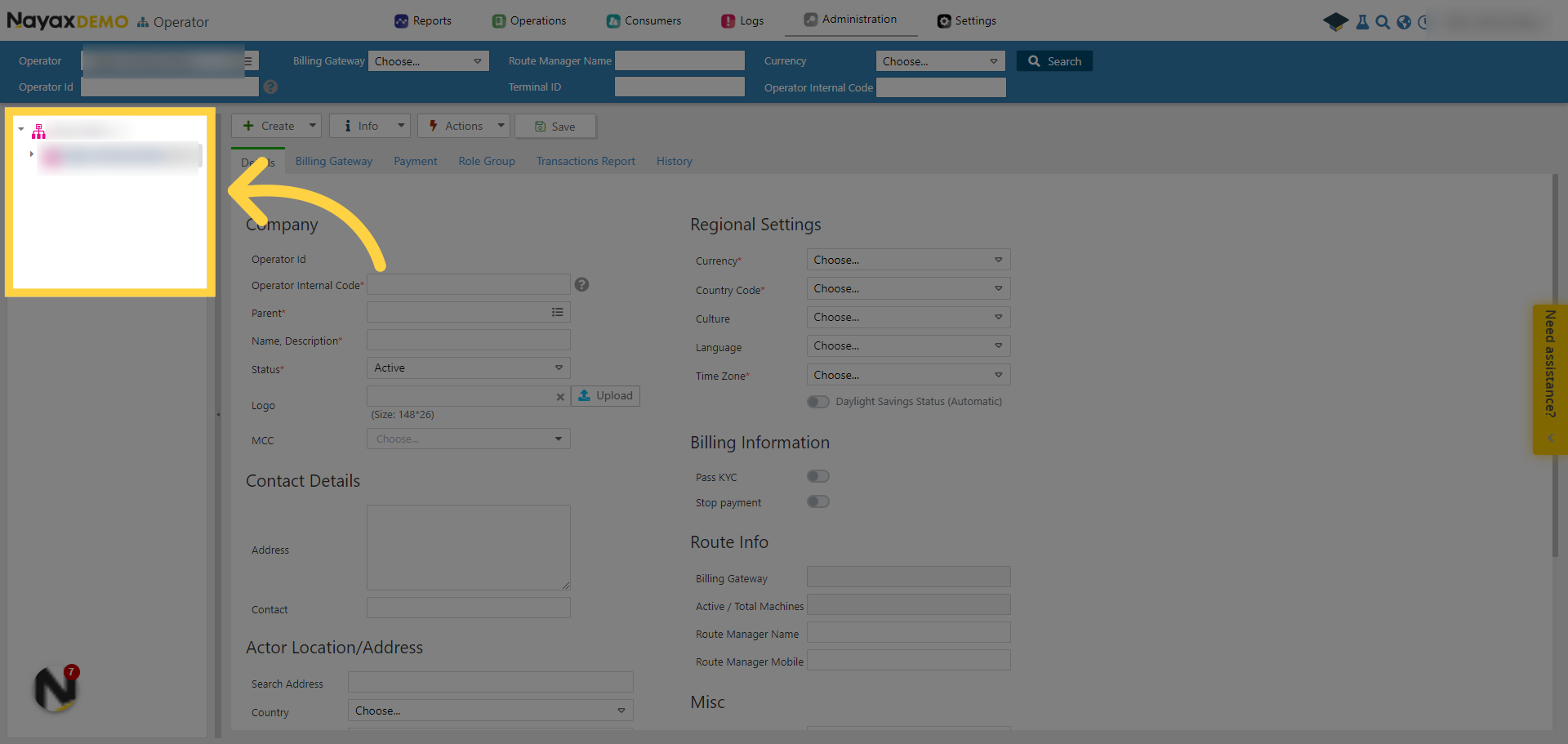This screenshot has width=1568, height=744.
Task: Switch to the Billing Gateway tab
Action: (x=334, y=162)
